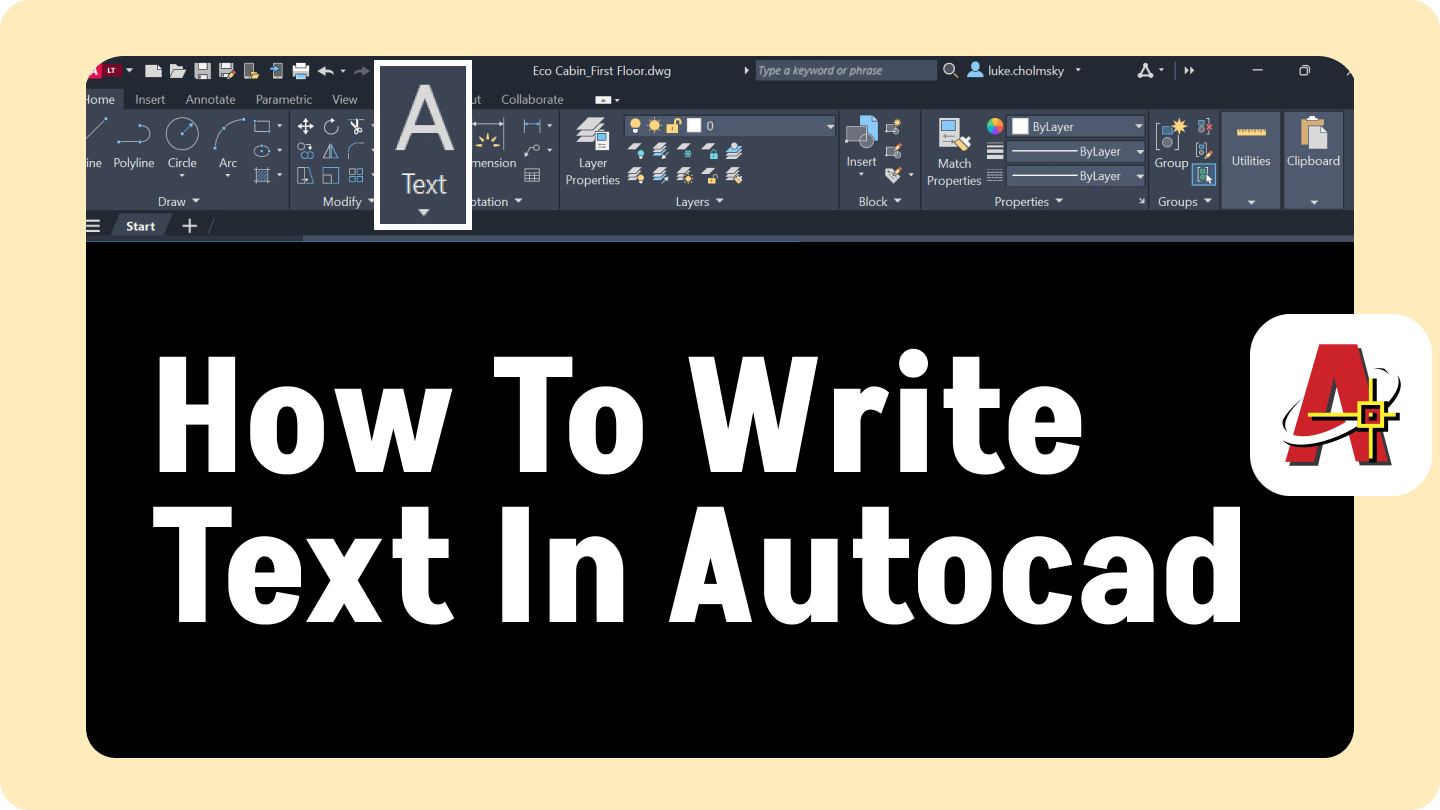Click the plus button to open a new drawing
This screenshot has width=1440, height=810.
189,225
